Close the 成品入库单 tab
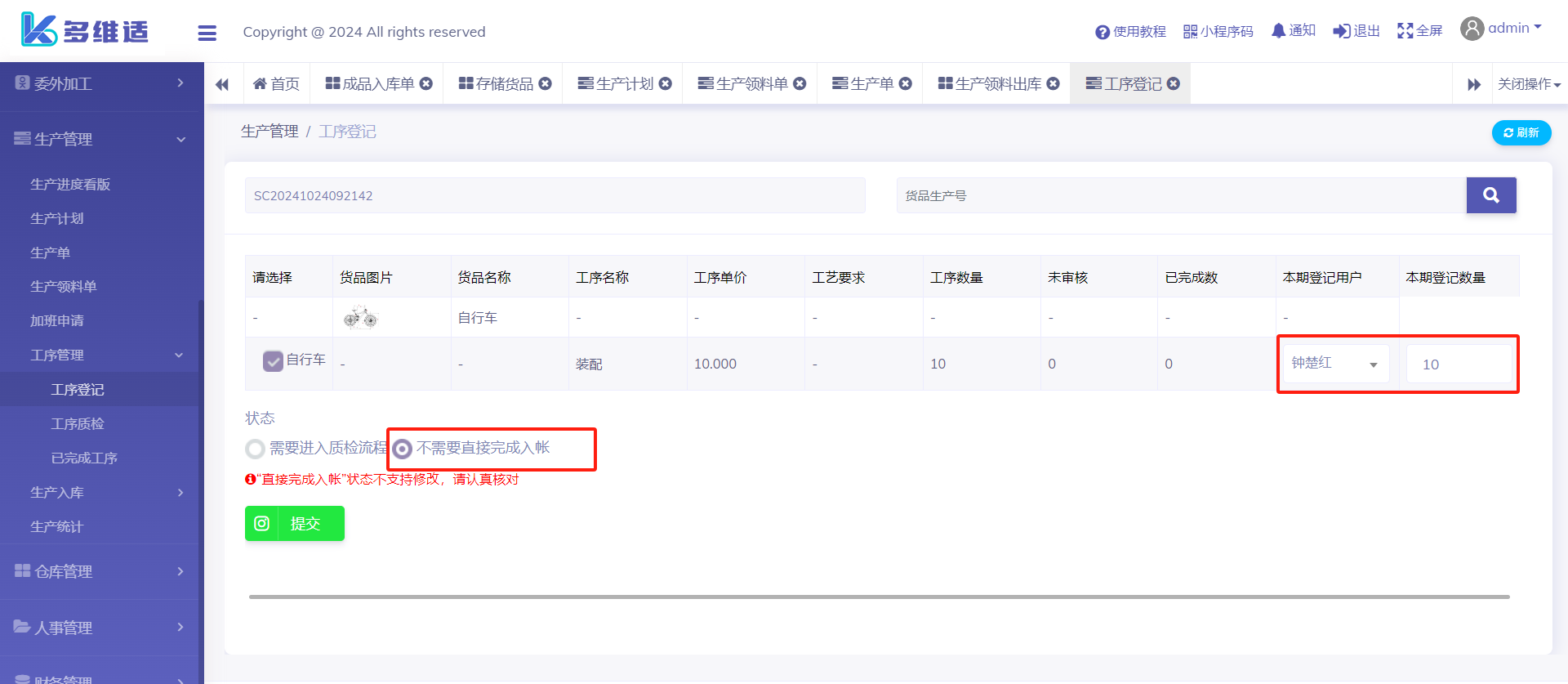The image size is (1568, 684). click(x=426, y=83)
